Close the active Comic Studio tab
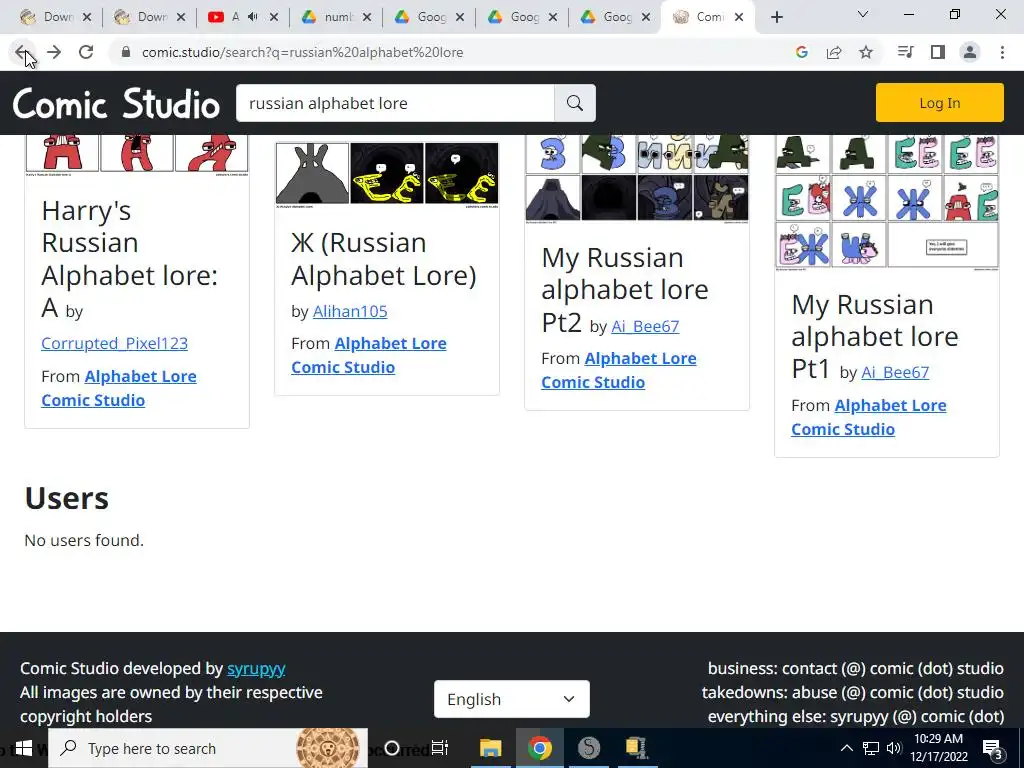The image size is (1024, 768). coord(739,18)
